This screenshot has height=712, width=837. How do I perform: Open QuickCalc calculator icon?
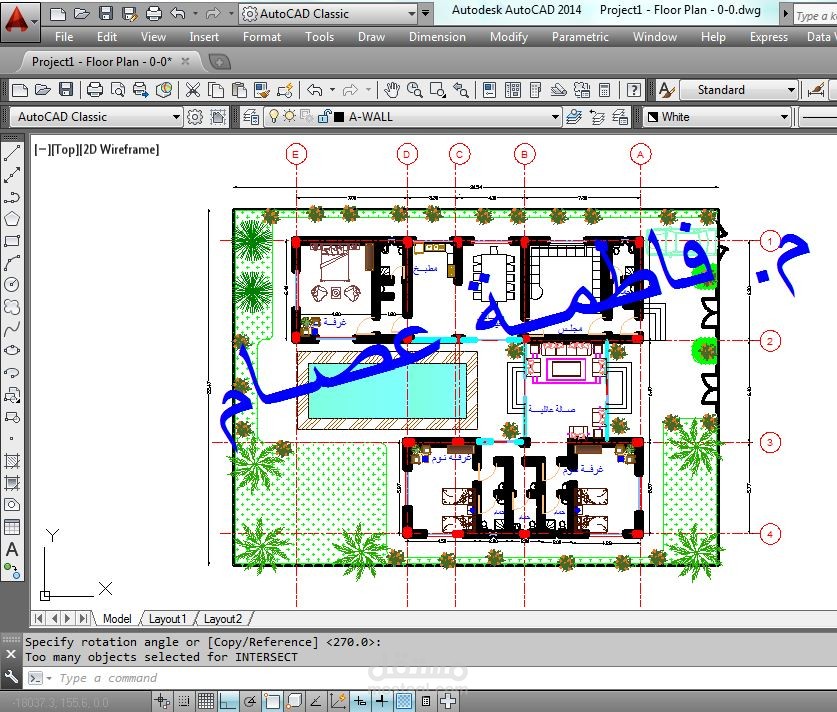point(604,90)
